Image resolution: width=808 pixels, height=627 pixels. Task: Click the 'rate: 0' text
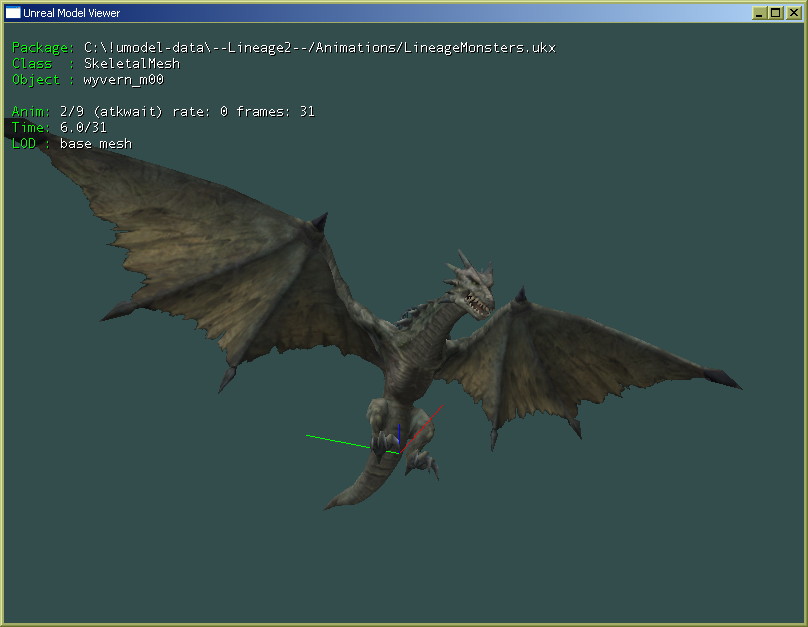point(200,111)
